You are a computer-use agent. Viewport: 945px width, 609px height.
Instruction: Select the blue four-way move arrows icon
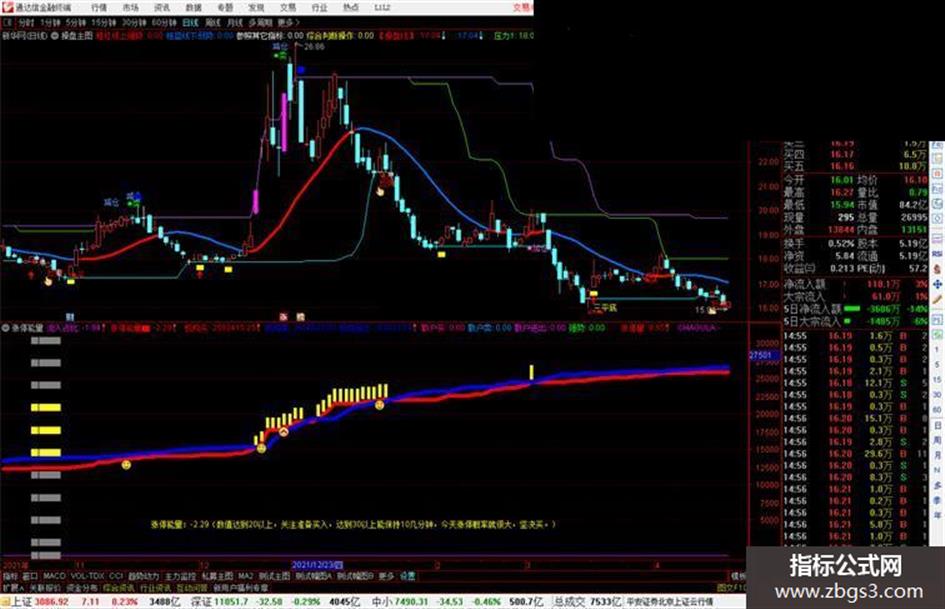tap(938, 284)
